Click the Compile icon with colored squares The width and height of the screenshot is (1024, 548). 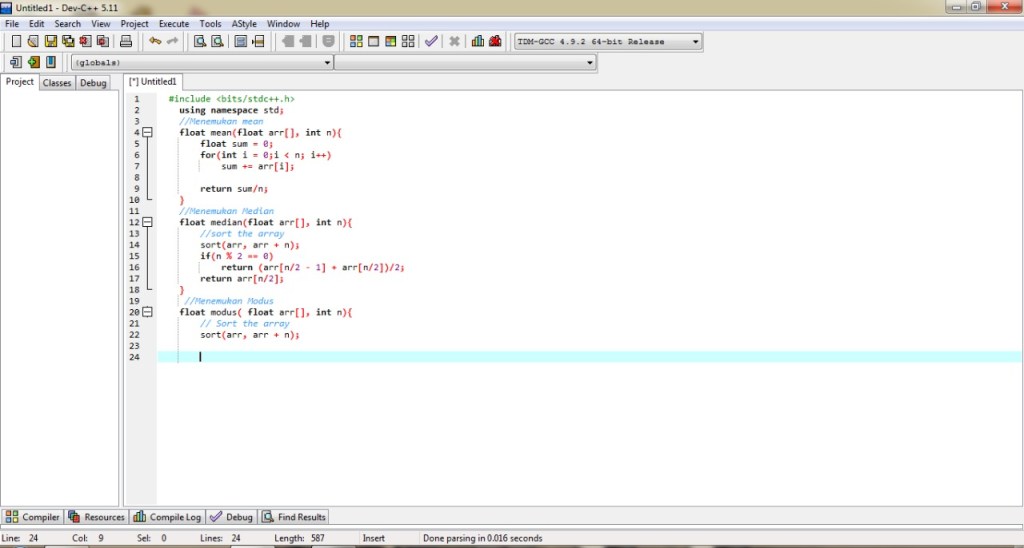point(356,42)
